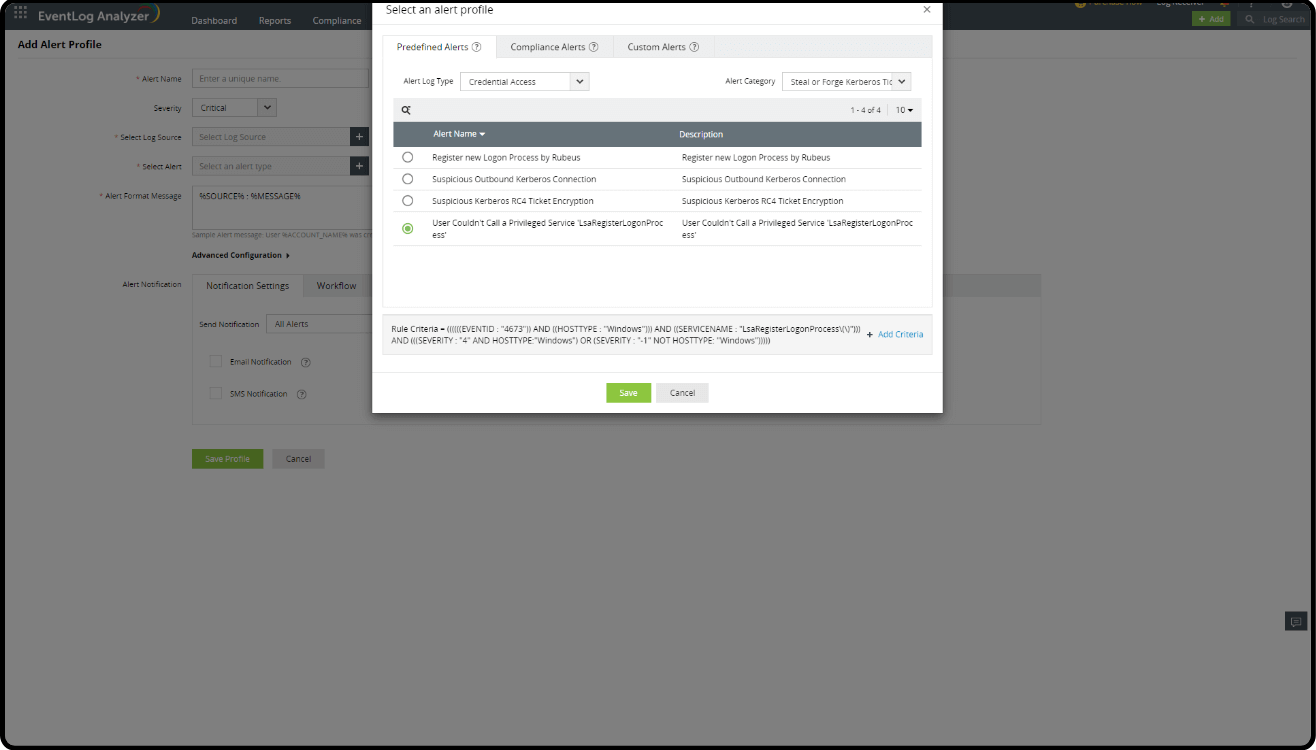
Task: Switch to the Compliance Alerts tab
Action: click(x=554, y=47)
